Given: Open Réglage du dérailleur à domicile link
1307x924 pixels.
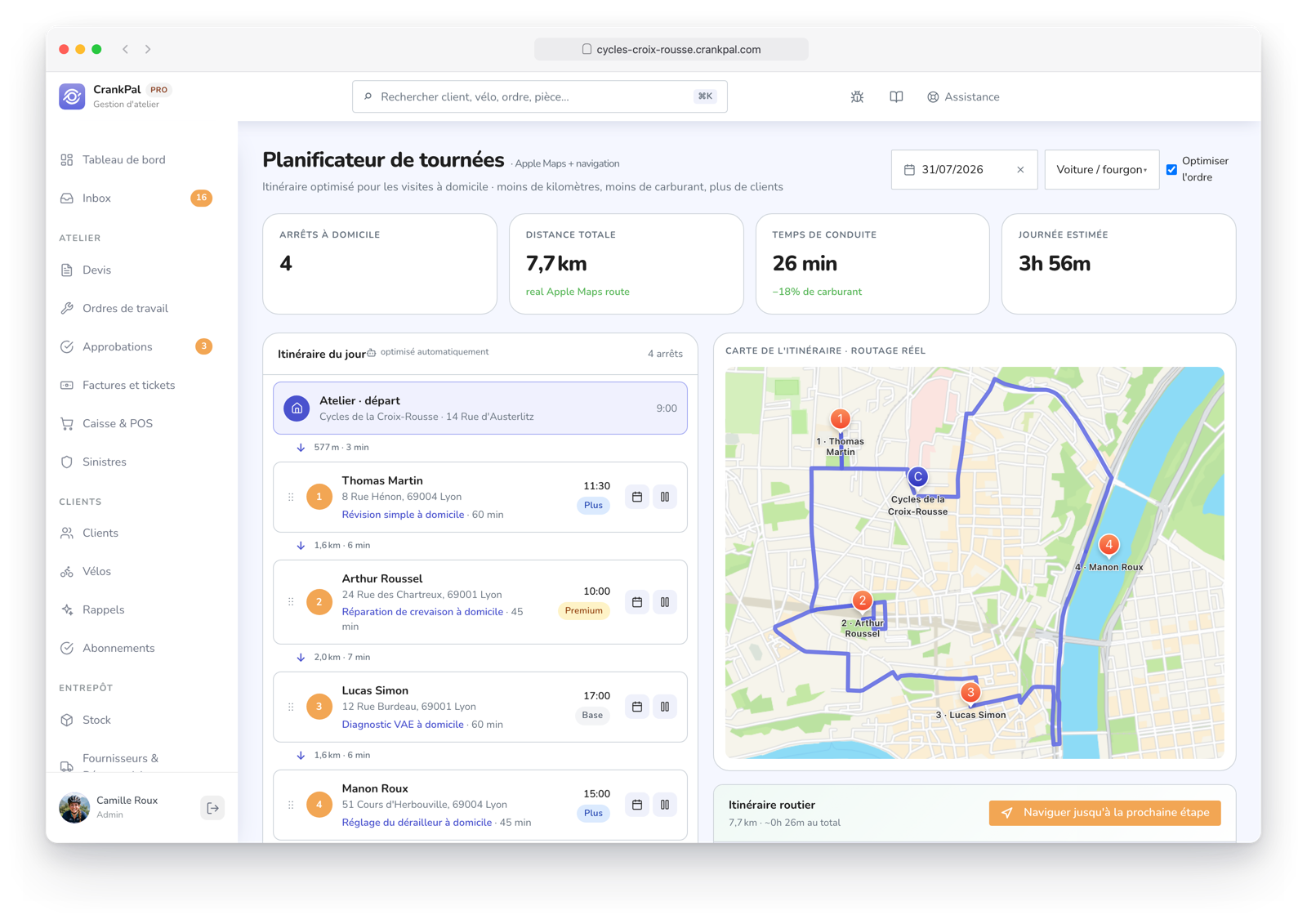Looking at the screenshot, I should coord(417,823).
